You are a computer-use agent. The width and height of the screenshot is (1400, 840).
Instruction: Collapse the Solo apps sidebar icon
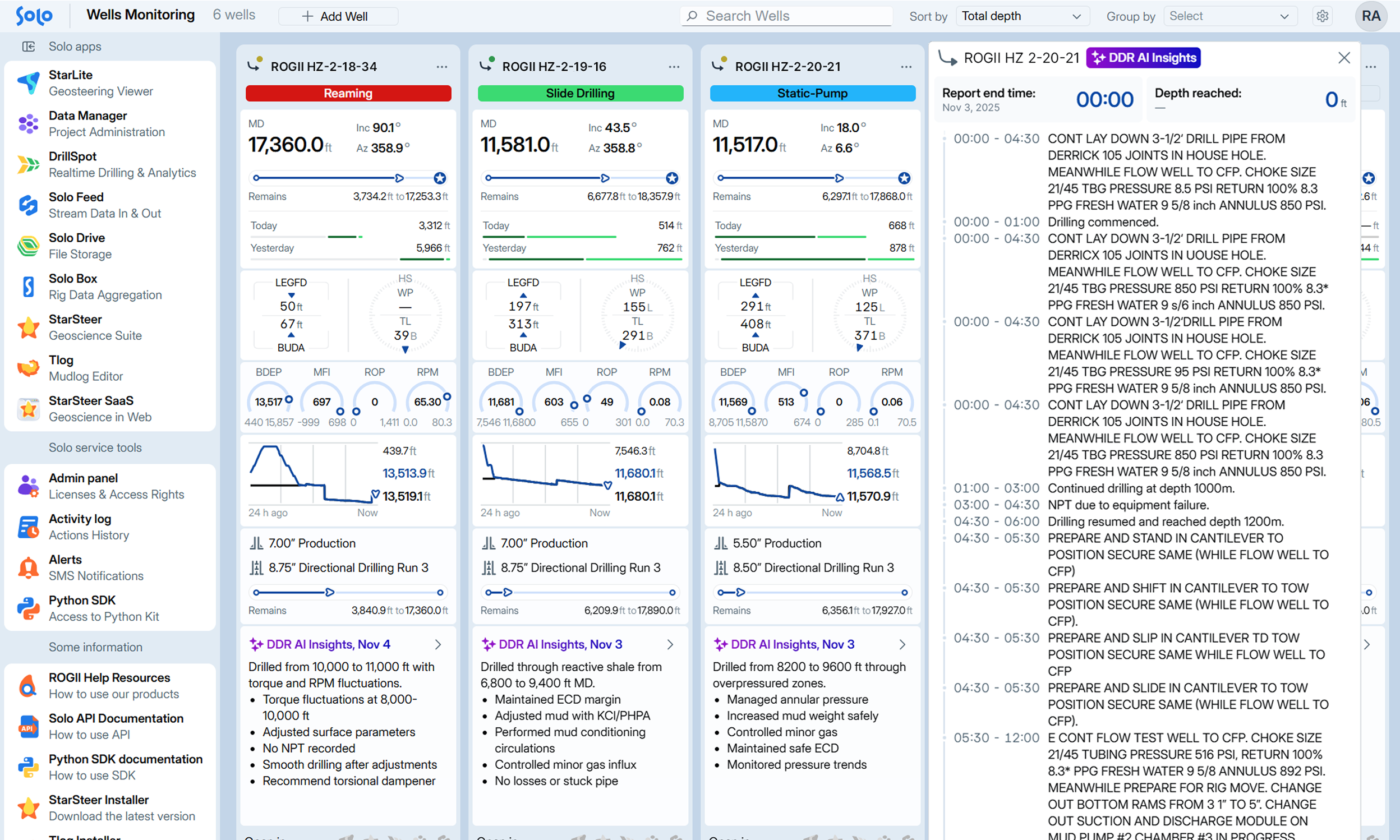(28, 47)
